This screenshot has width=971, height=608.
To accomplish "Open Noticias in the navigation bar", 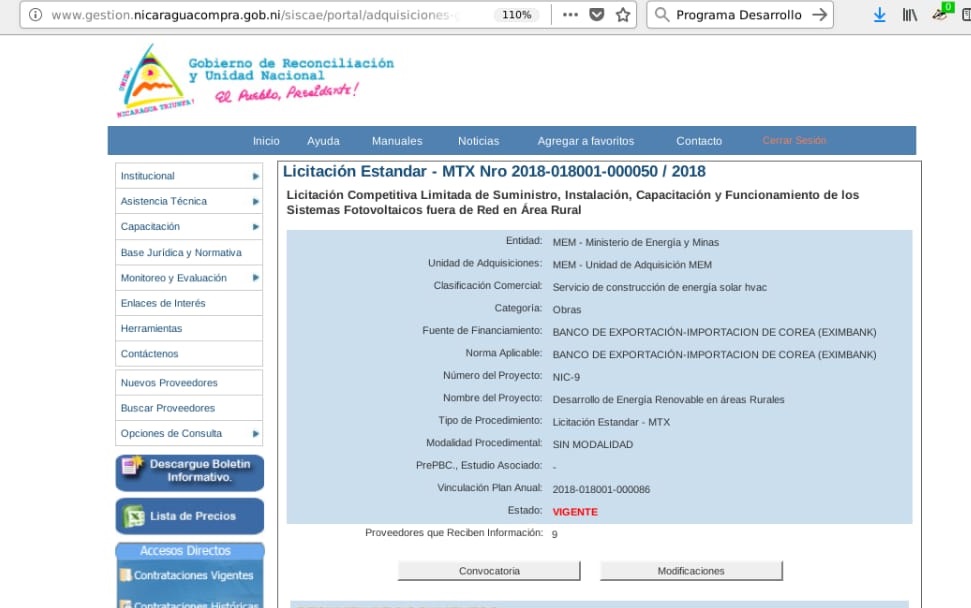I will click(479, 141).
